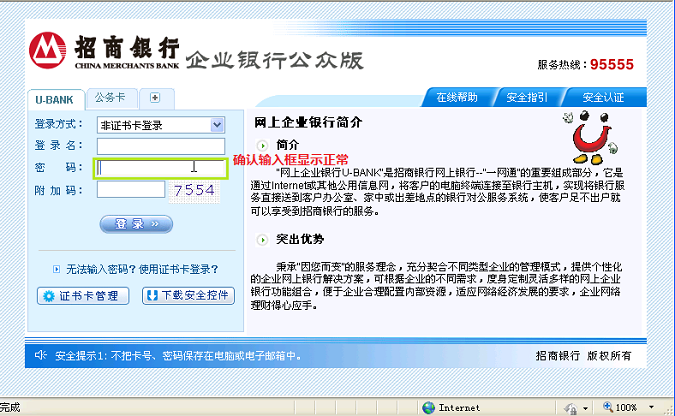
Task: Click the gear icon on 证书卡管理
Action: point(49,296)
